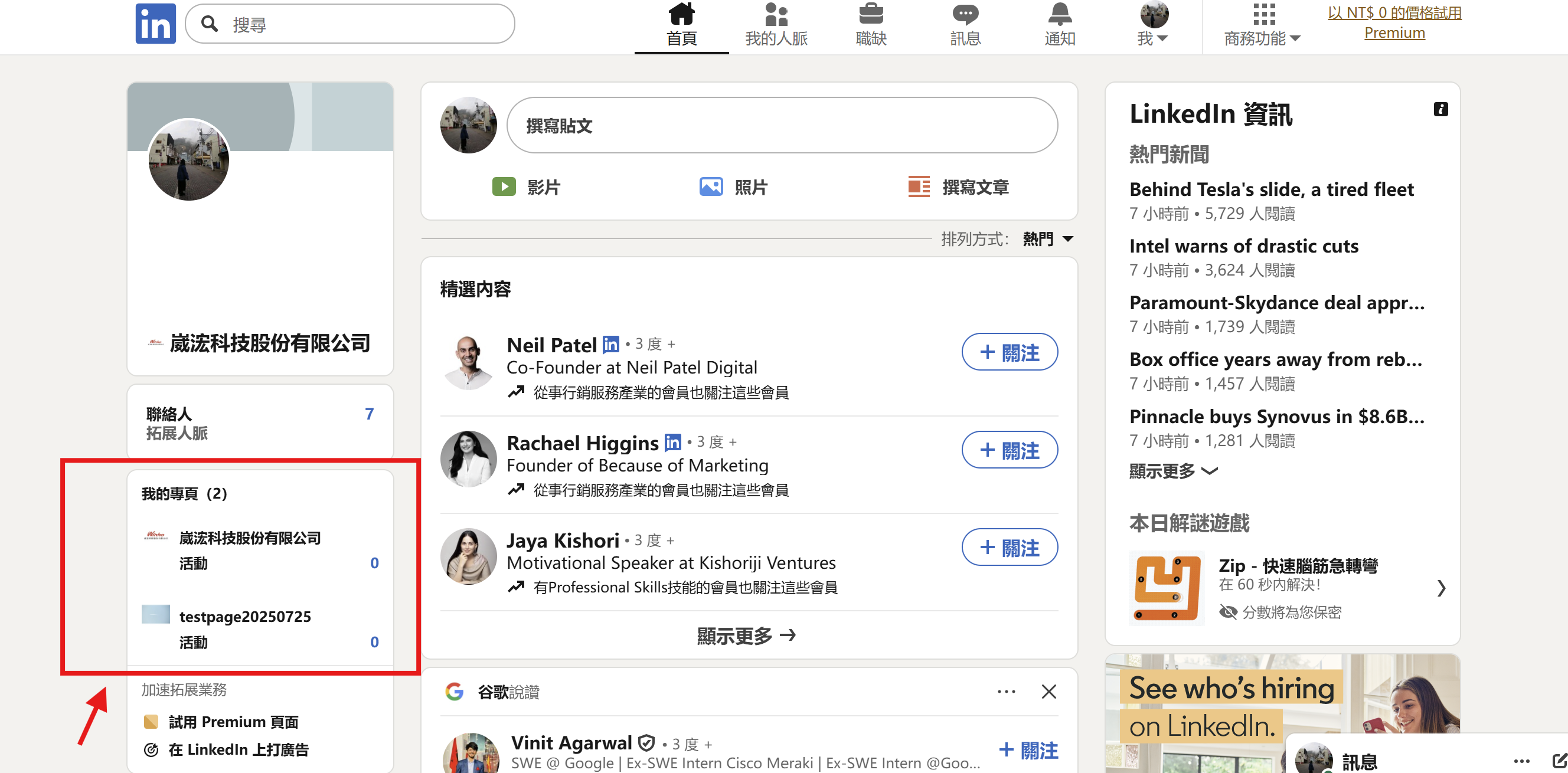This screenshot has height=773, width=1568.
Task: Open the 首頁 home tab
Action: (681, 24)
